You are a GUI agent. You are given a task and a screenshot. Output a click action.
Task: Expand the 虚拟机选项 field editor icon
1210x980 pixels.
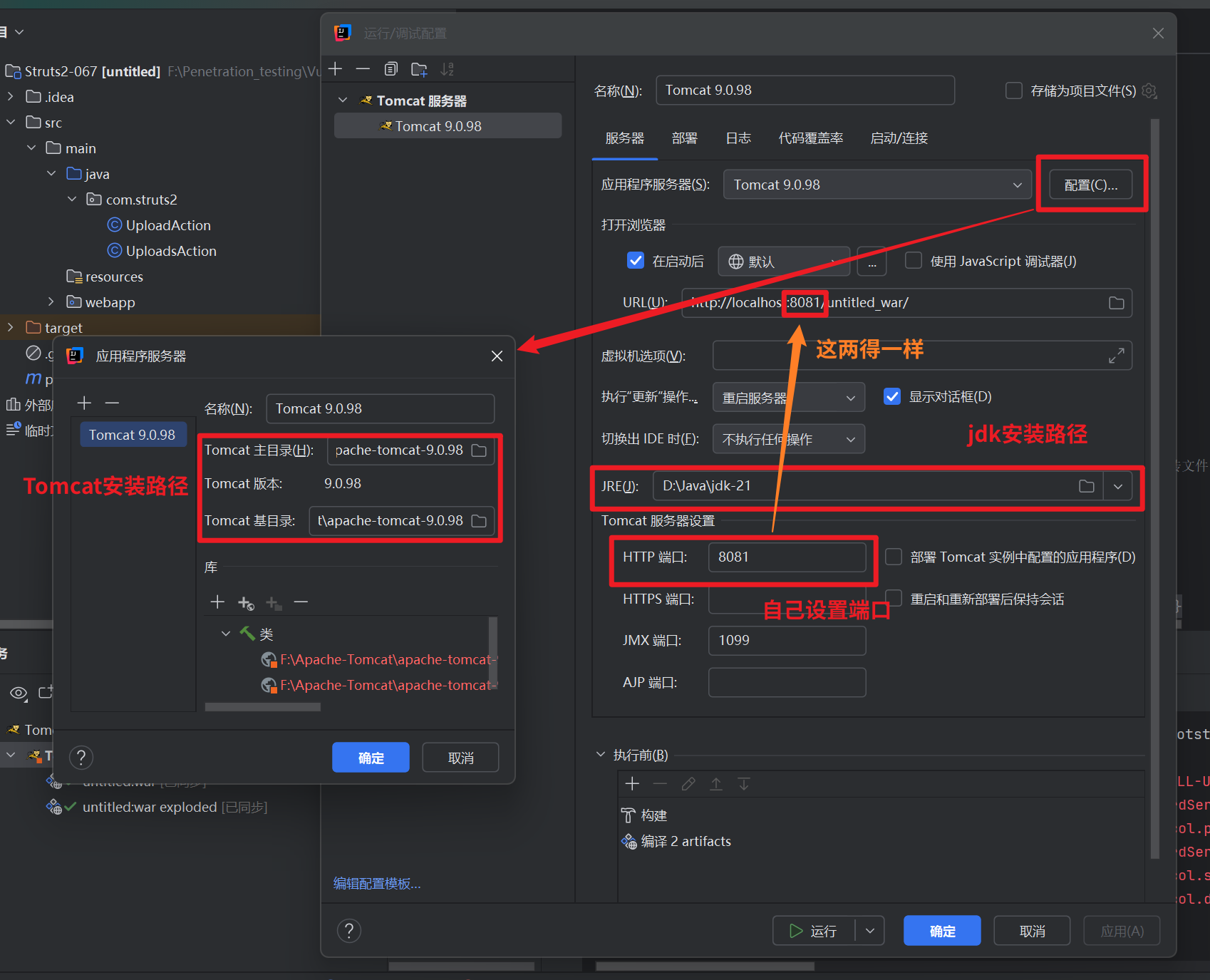click(1116, 356)
